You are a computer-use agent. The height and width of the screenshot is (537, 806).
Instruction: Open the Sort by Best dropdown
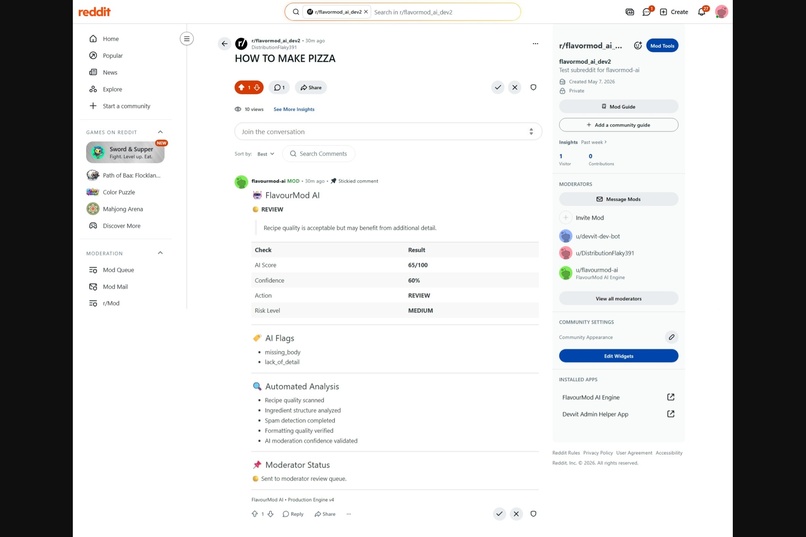tap(266, 154)
